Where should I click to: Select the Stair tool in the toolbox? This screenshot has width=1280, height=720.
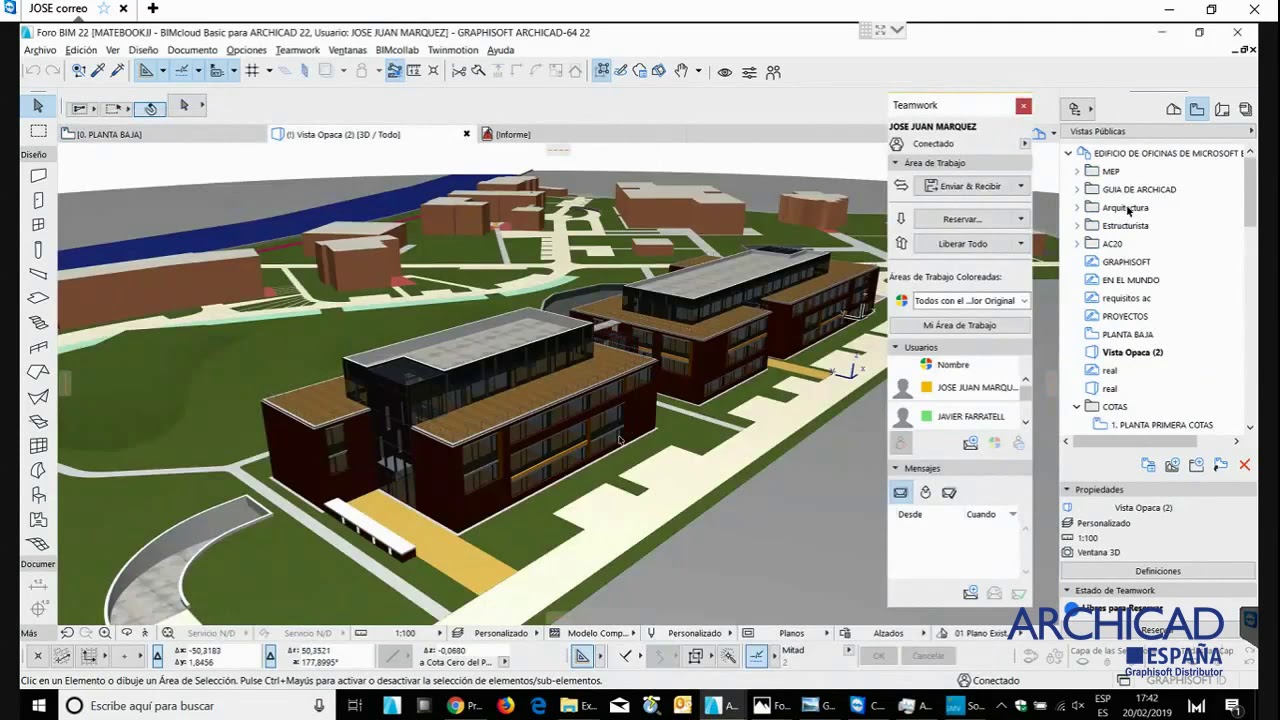tap(38, 323)
